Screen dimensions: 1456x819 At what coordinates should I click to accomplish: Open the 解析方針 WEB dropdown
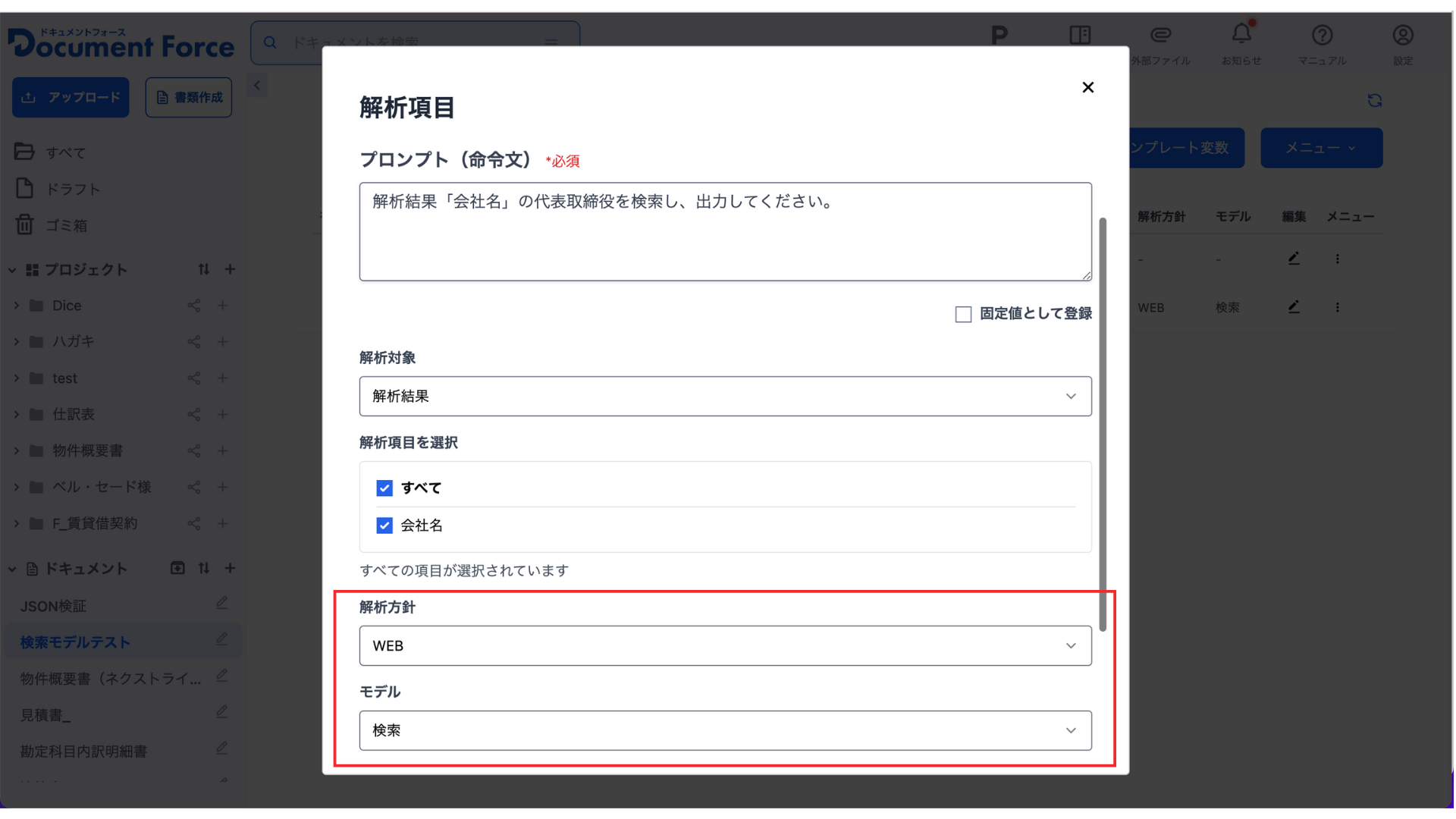(x=726, y=647)
